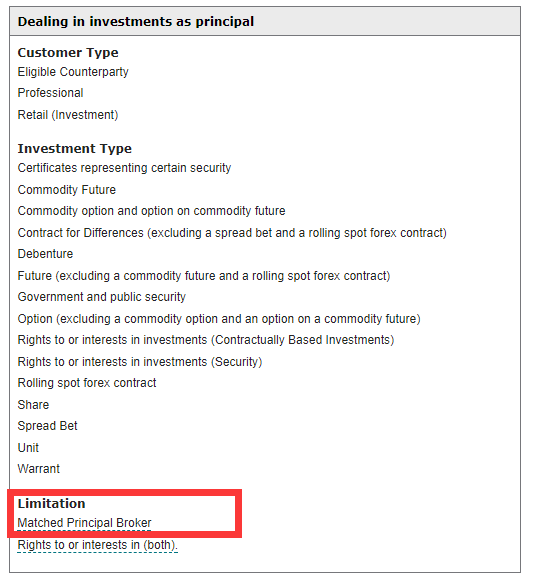Select Government and public security
Screen dimensions: 541x587
101,297
